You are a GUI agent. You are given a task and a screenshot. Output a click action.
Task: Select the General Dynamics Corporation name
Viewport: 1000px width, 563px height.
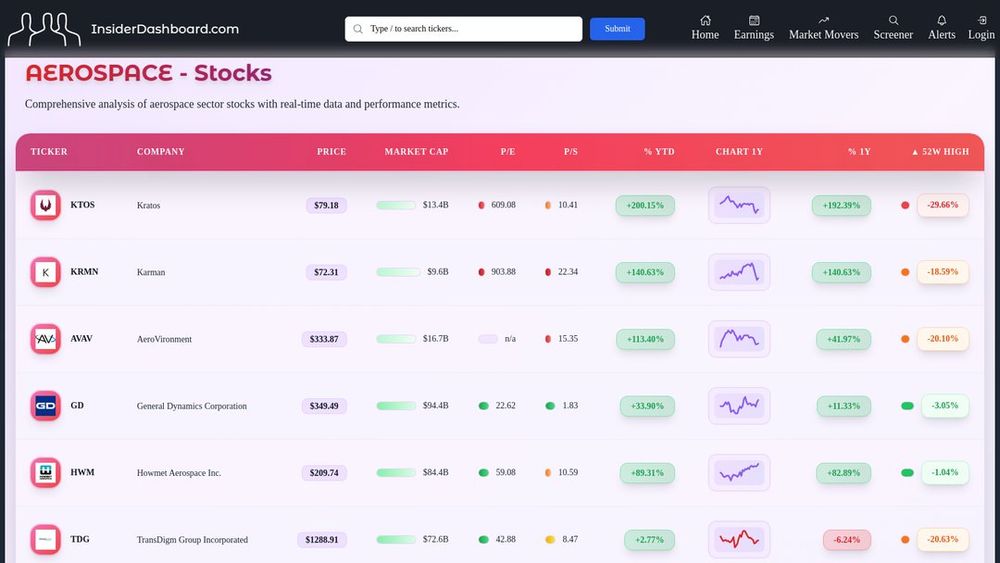click(191, 406)
